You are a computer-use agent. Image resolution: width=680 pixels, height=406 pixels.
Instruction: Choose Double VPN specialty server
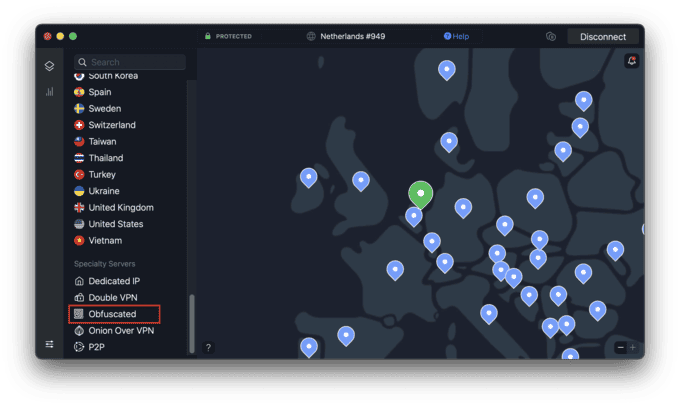click(113, 298)
